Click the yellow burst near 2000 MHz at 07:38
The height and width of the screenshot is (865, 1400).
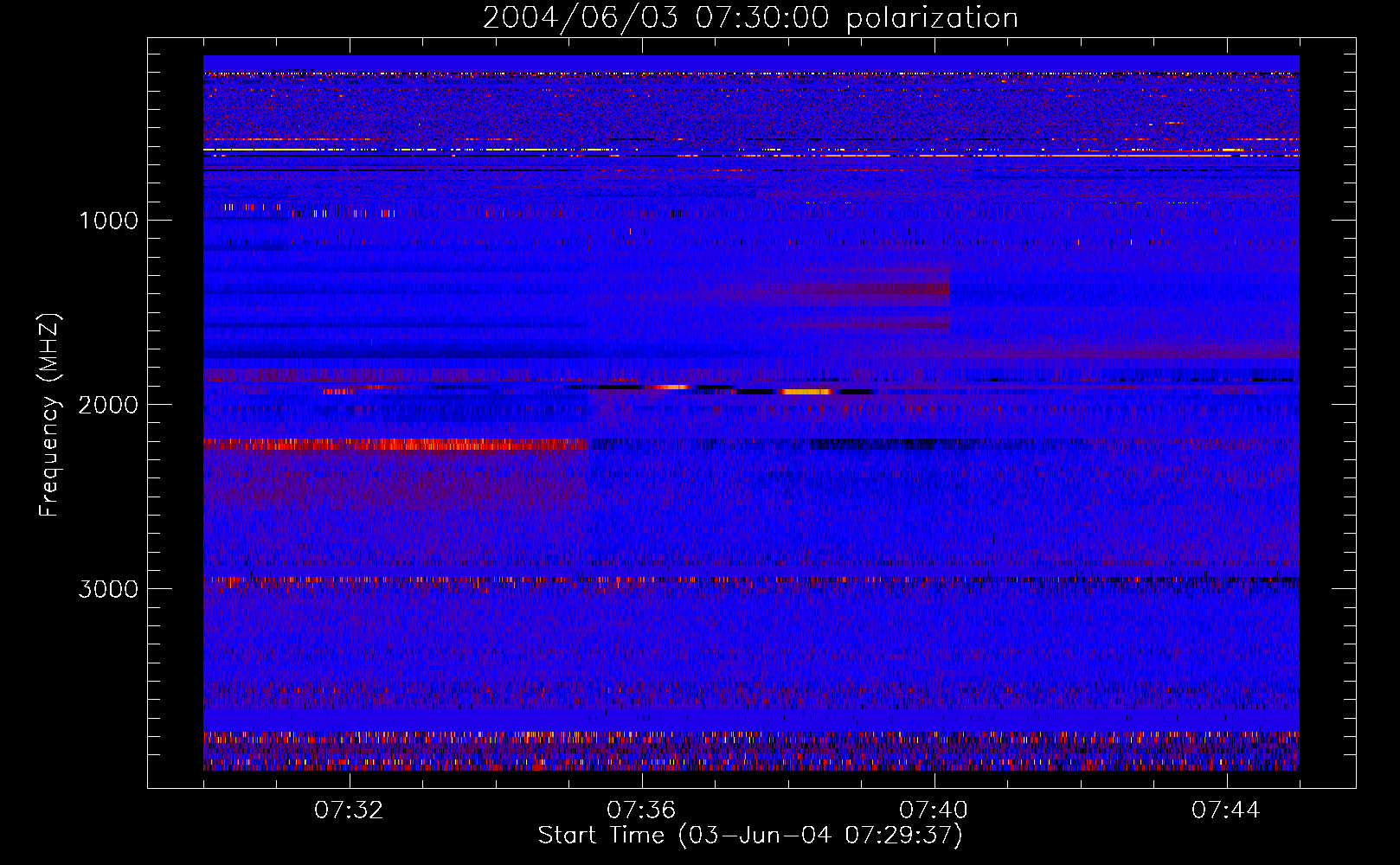(806, 392)
